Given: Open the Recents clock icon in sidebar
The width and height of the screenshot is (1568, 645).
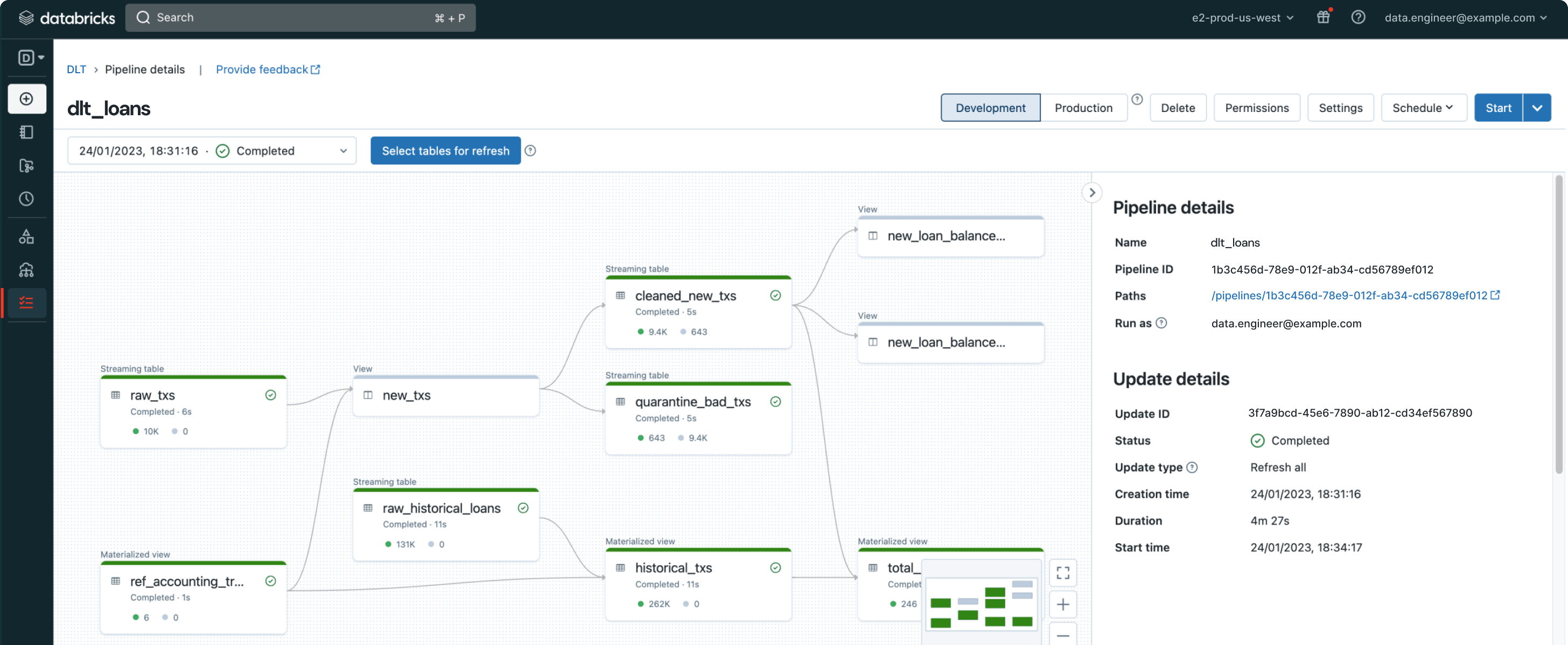Looking at the screenshot, I should pos(26,199).
